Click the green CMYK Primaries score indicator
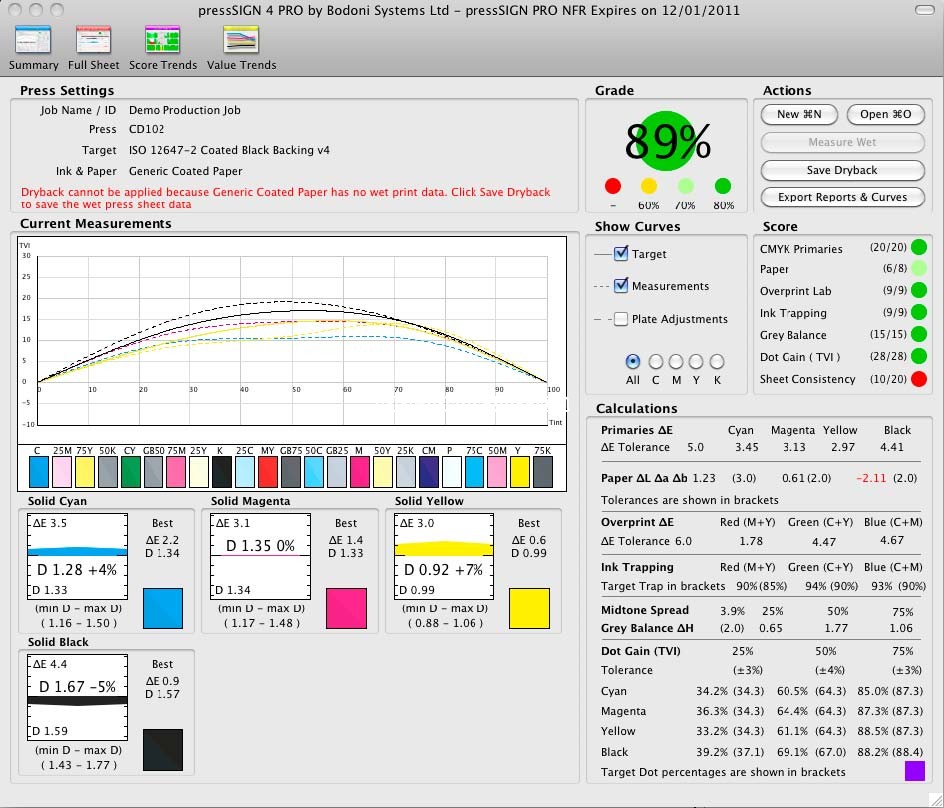The height and width of the screenshot is (808, 944). 918,248
